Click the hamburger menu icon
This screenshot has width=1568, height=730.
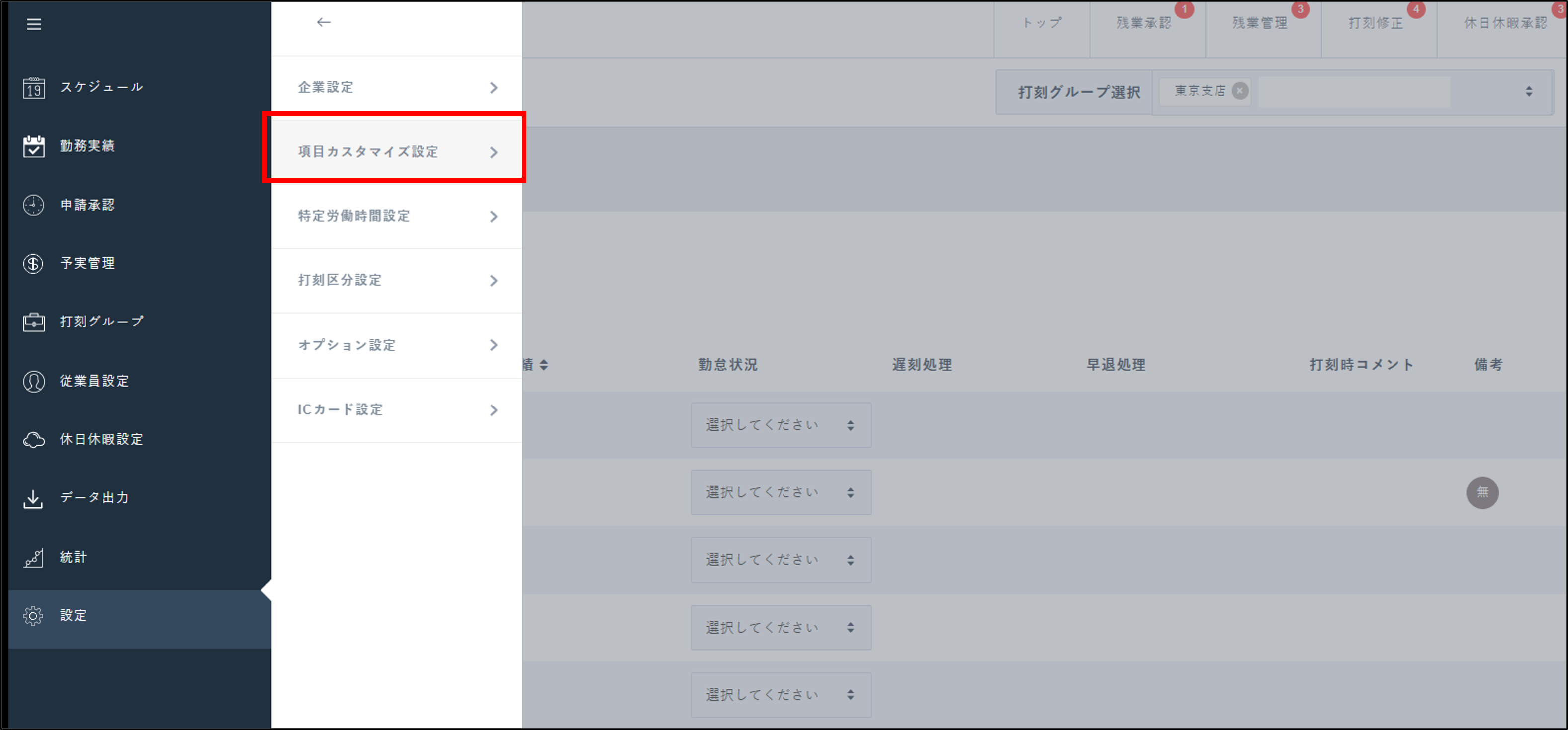(x=34, y=24)
